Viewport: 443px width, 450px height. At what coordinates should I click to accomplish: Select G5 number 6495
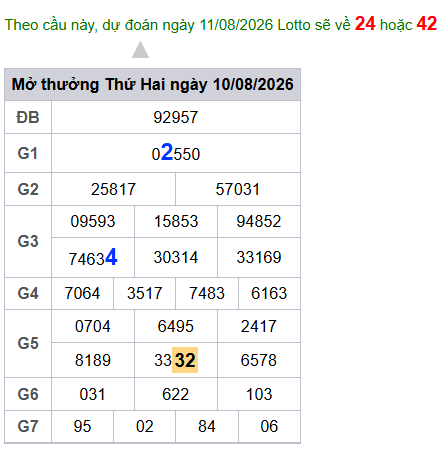click(176, 326)
